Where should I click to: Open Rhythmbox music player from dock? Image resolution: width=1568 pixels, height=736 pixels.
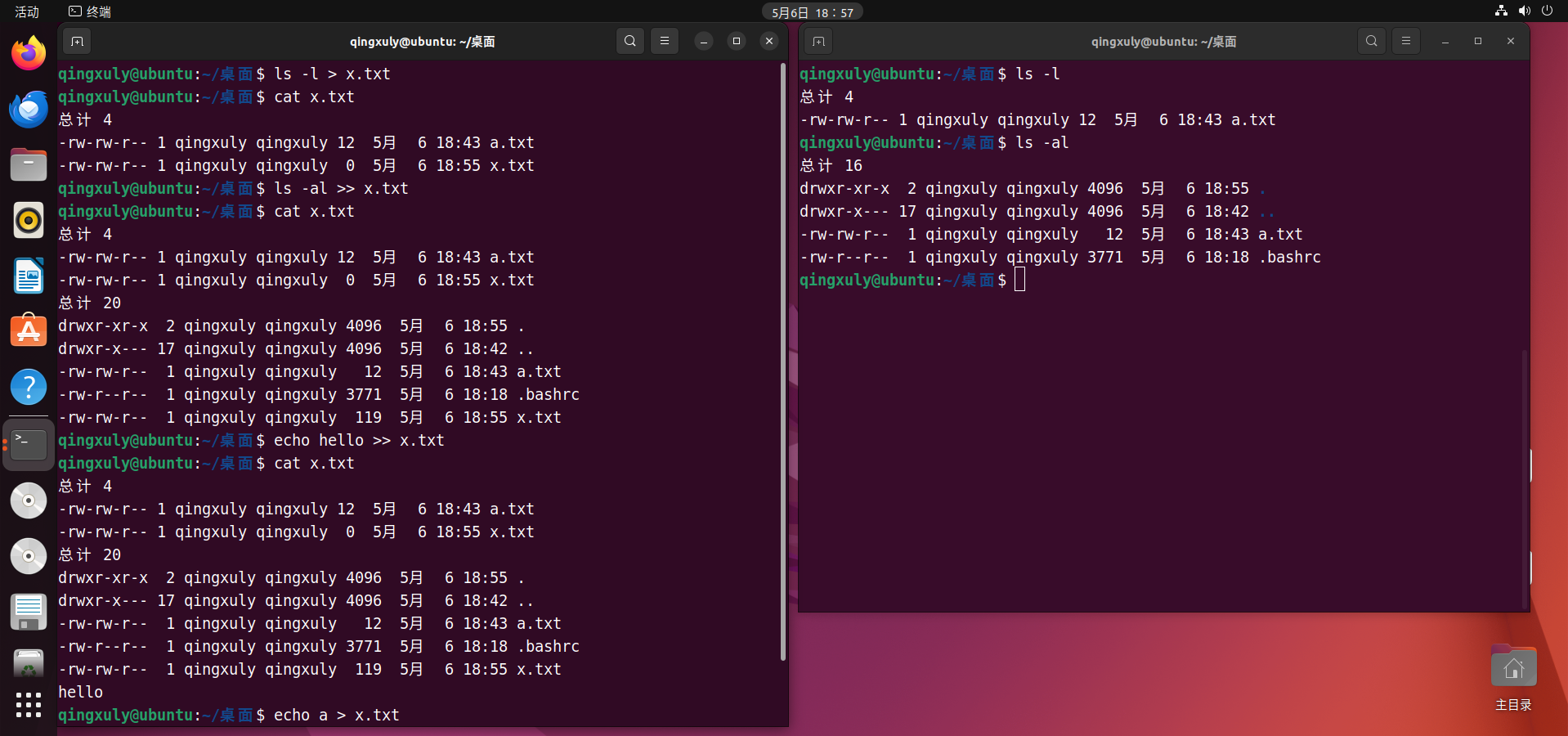click(x=29, y=221)
